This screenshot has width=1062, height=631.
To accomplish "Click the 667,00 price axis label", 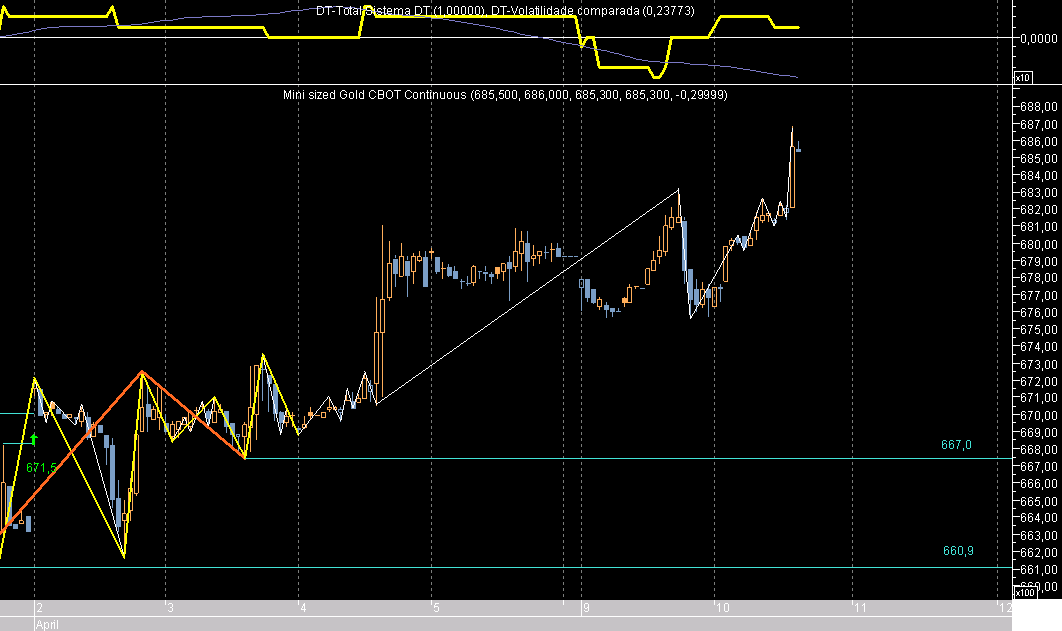I will (1039, 467).
